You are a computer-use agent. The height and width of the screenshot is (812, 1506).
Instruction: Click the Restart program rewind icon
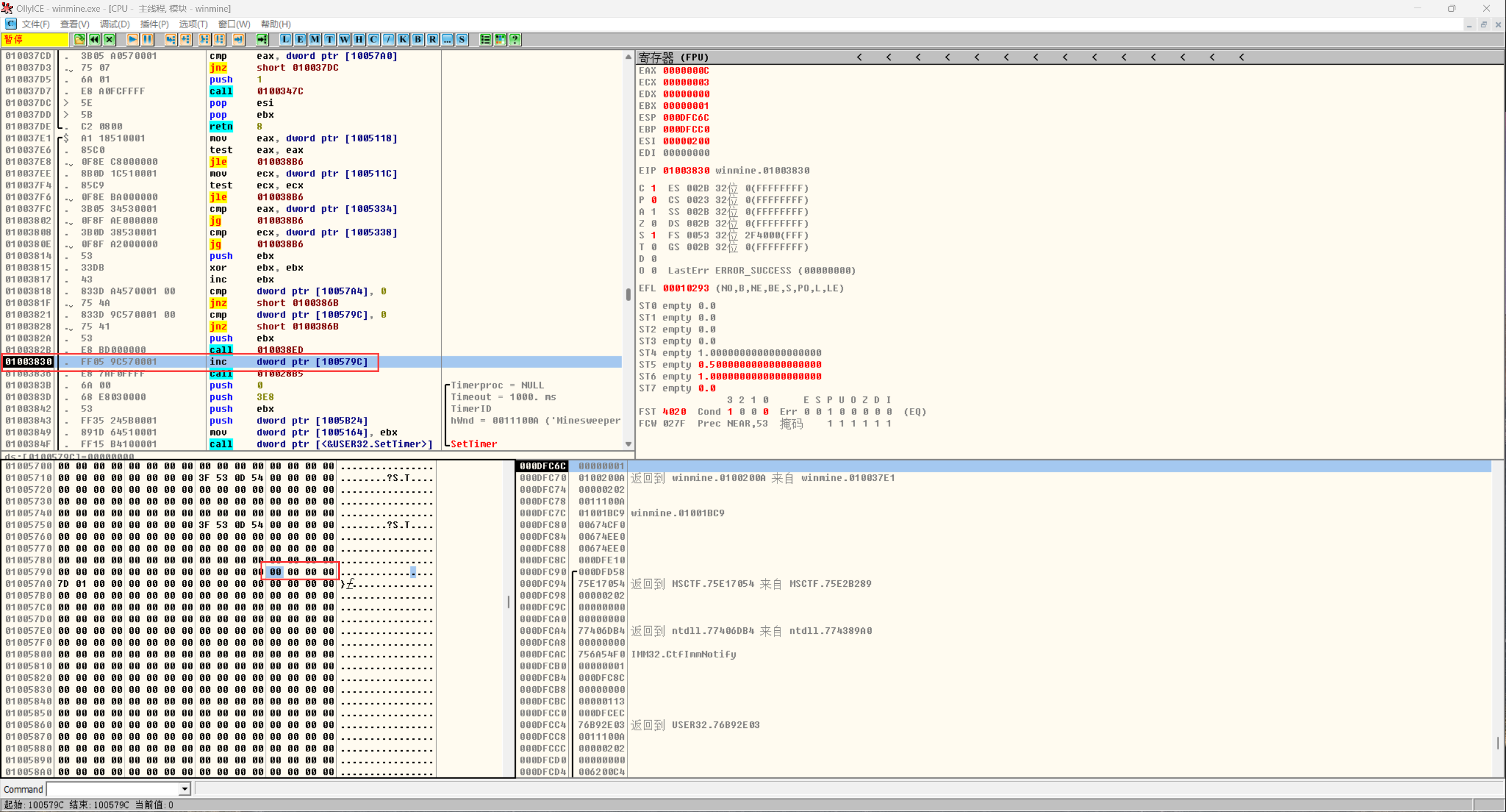coord(94,39)
